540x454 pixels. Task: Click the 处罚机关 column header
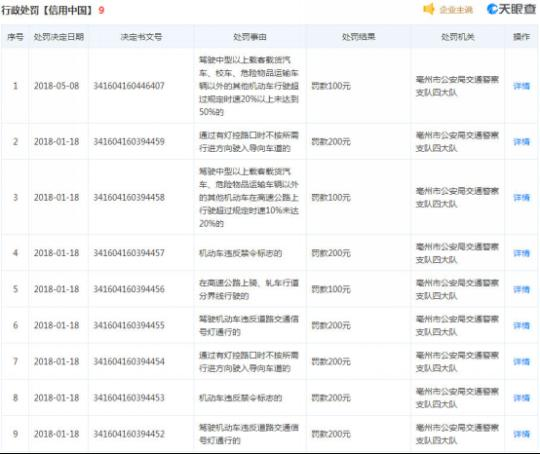tap(458, 37)
